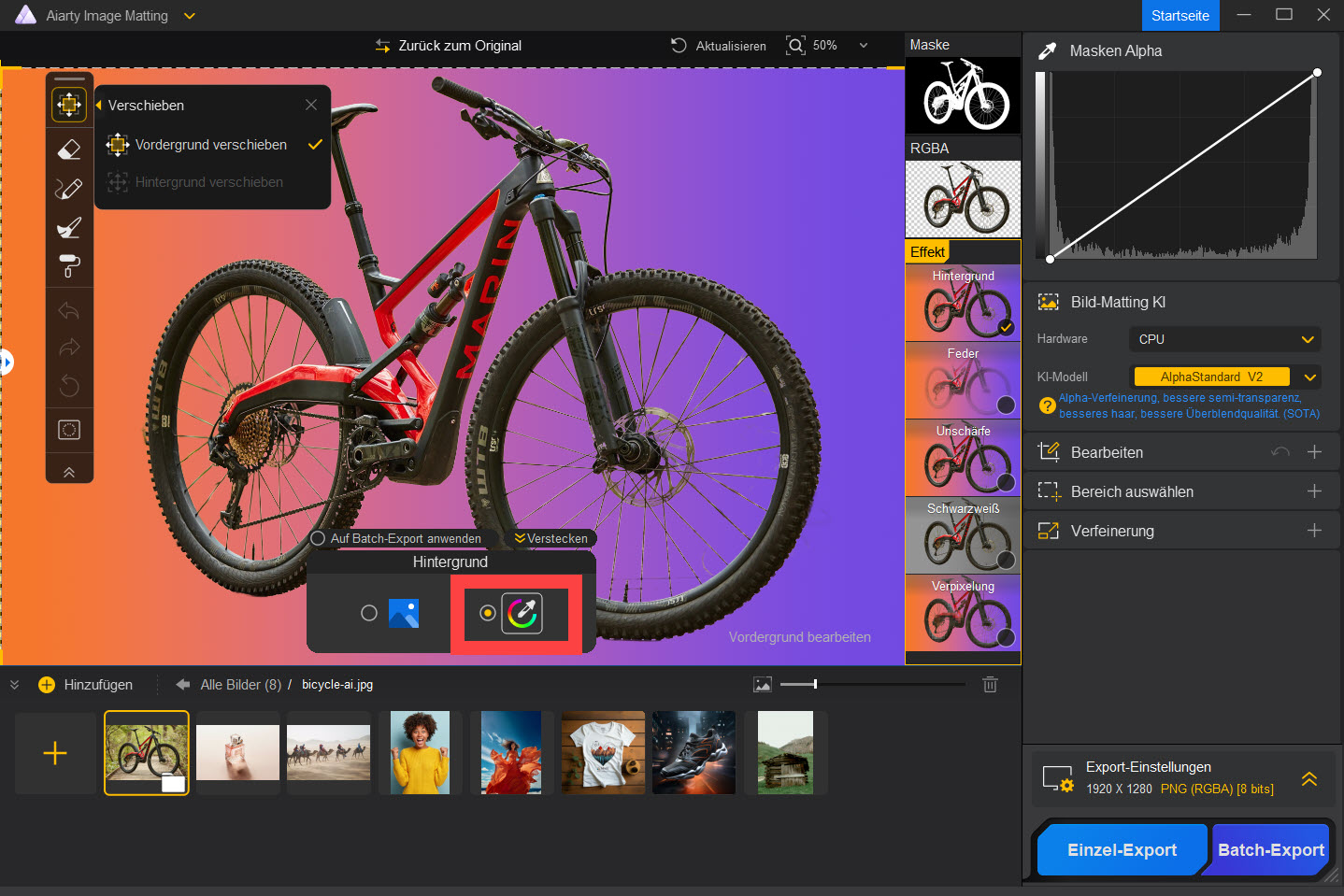Click the bottom-left alpha curve point
The height and width of the screenshot is (896, 1344).
[x=1051, y=259]
